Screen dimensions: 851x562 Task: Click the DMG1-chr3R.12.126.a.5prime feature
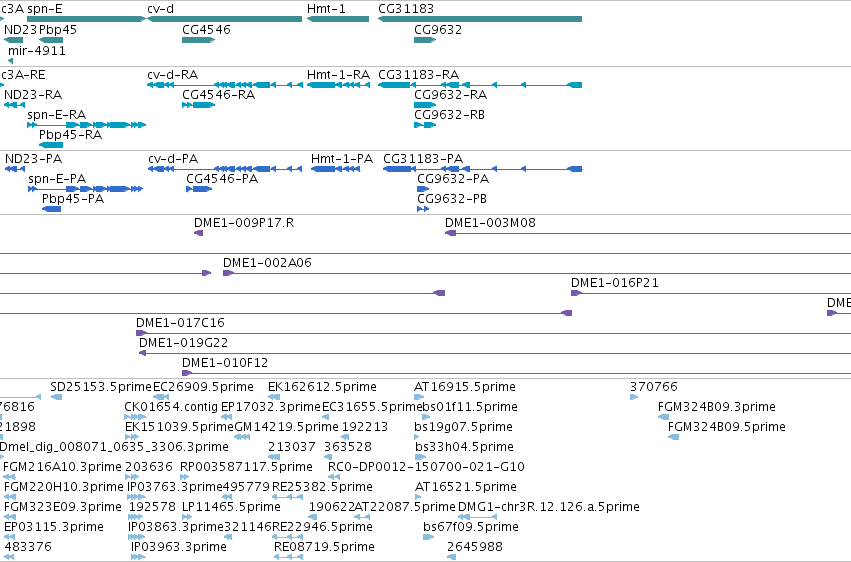pyautogui.click(x=478, y=518)
